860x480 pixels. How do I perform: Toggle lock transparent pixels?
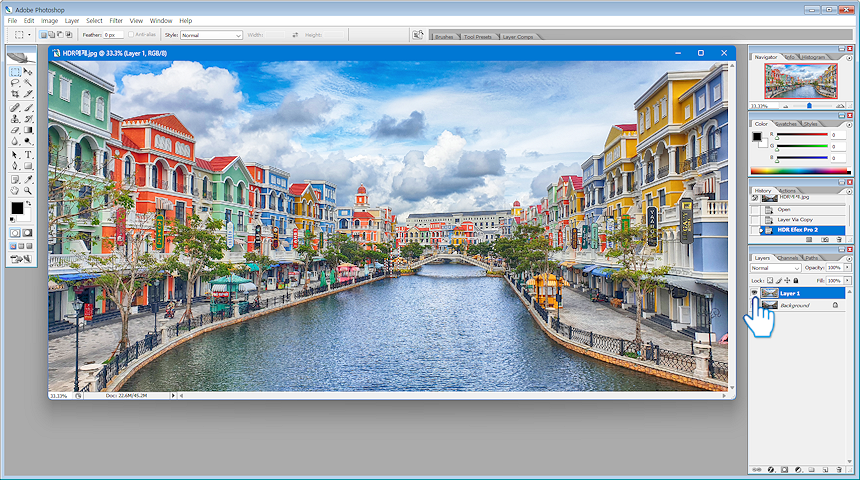770,280
